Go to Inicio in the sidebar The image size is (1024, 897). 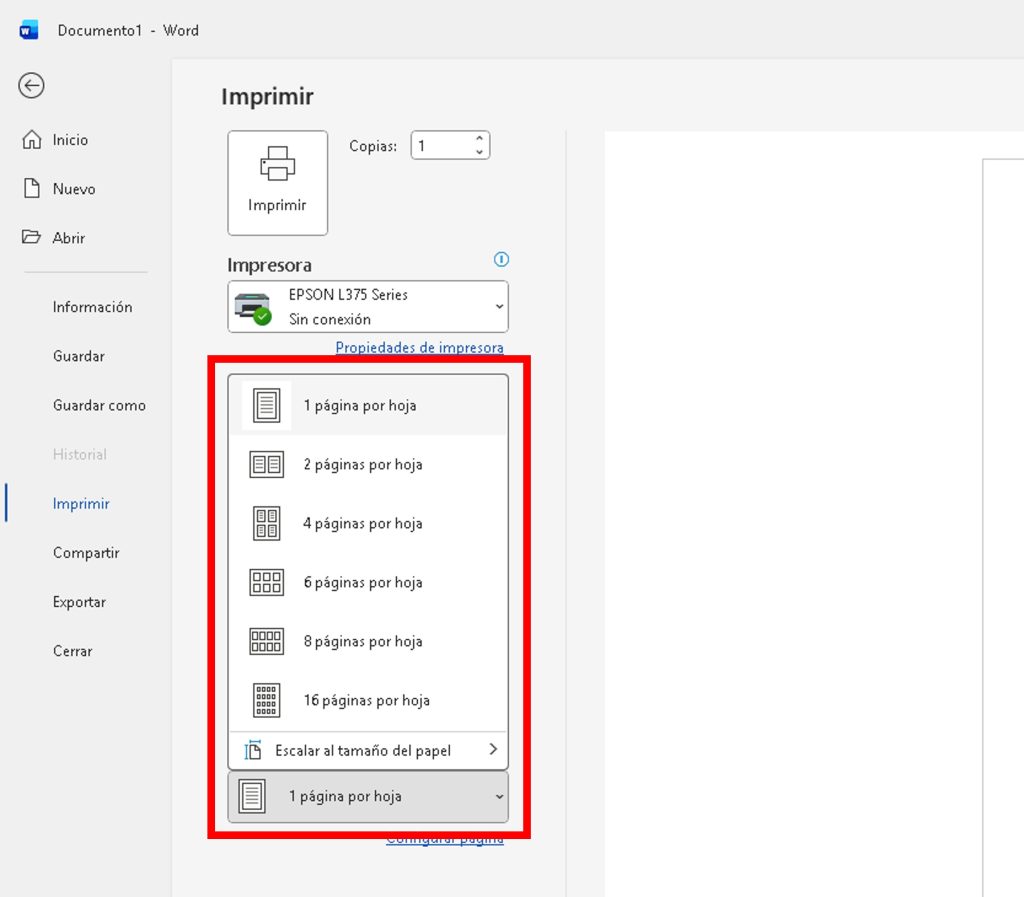(70, 140)
